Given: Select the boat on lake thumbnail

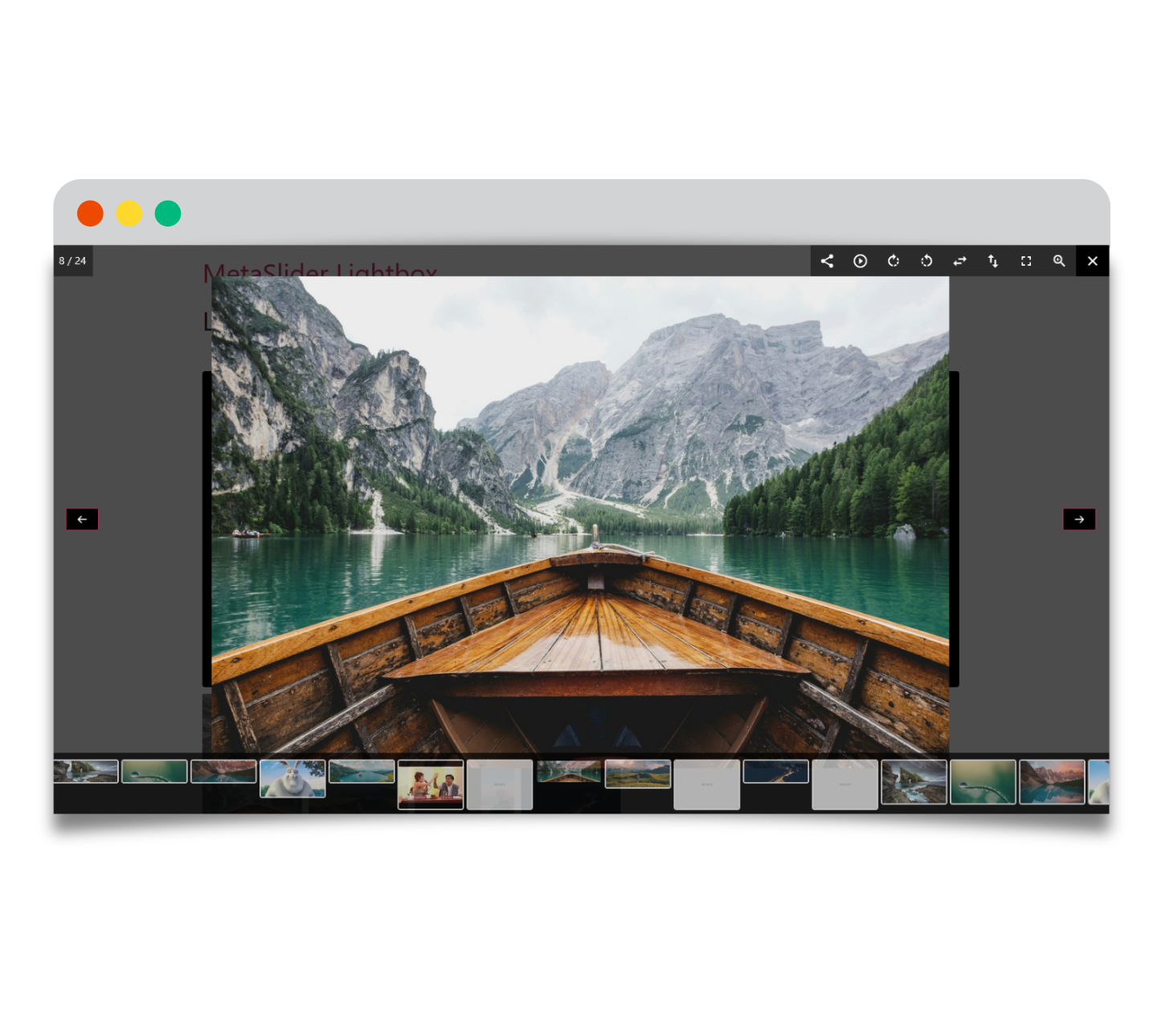Looking at the screenshot, I should pyautogui.click(x=569, y=772).
